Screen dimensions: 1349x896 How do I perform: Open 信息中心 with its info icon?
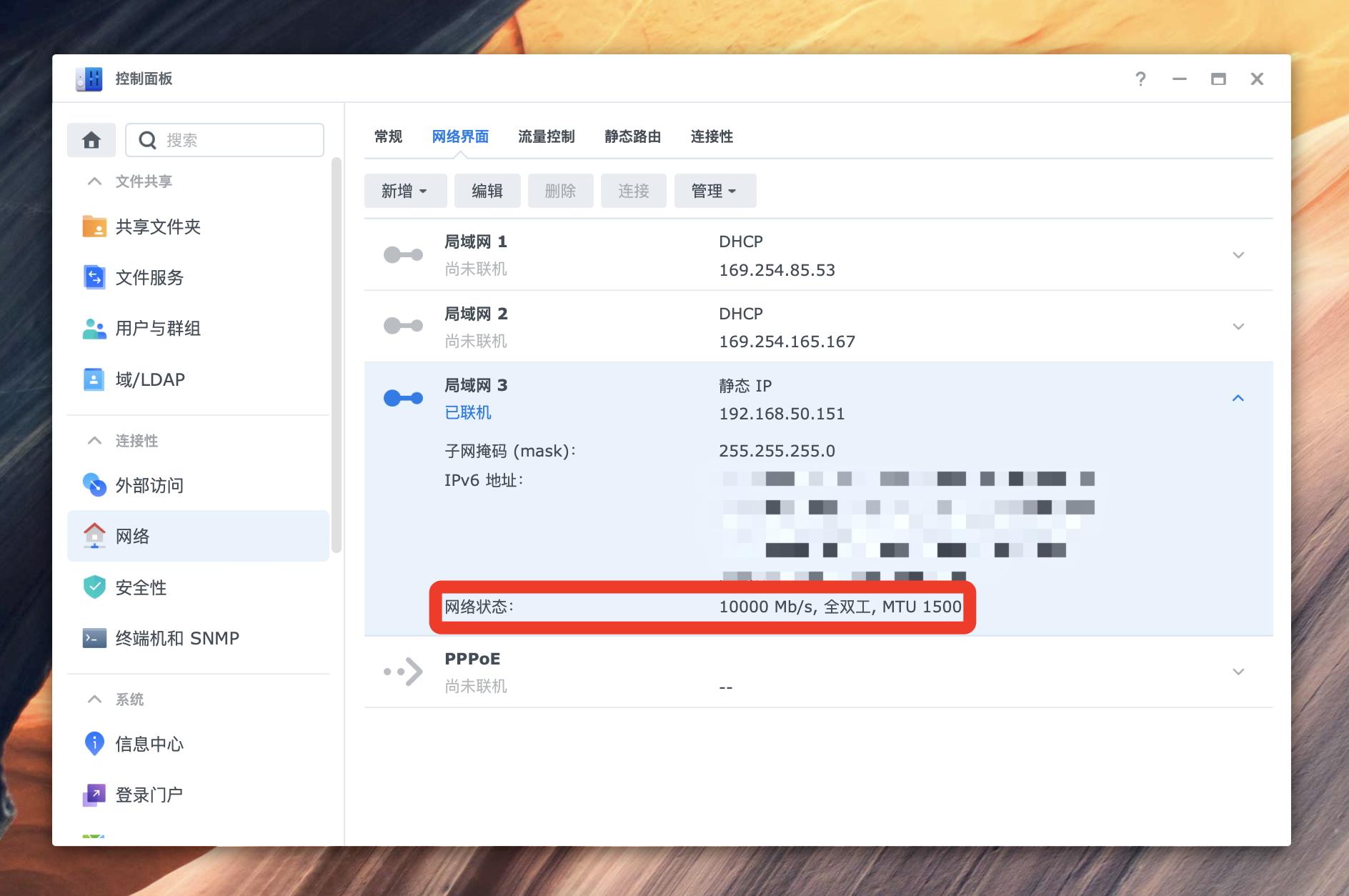pos(94,743)
